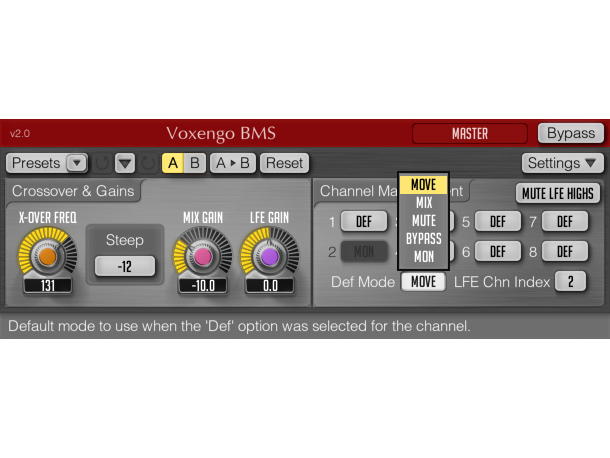Screen dimensions: 610x458
Task: Click the Steep slope value -12
Action: [125, 267]
